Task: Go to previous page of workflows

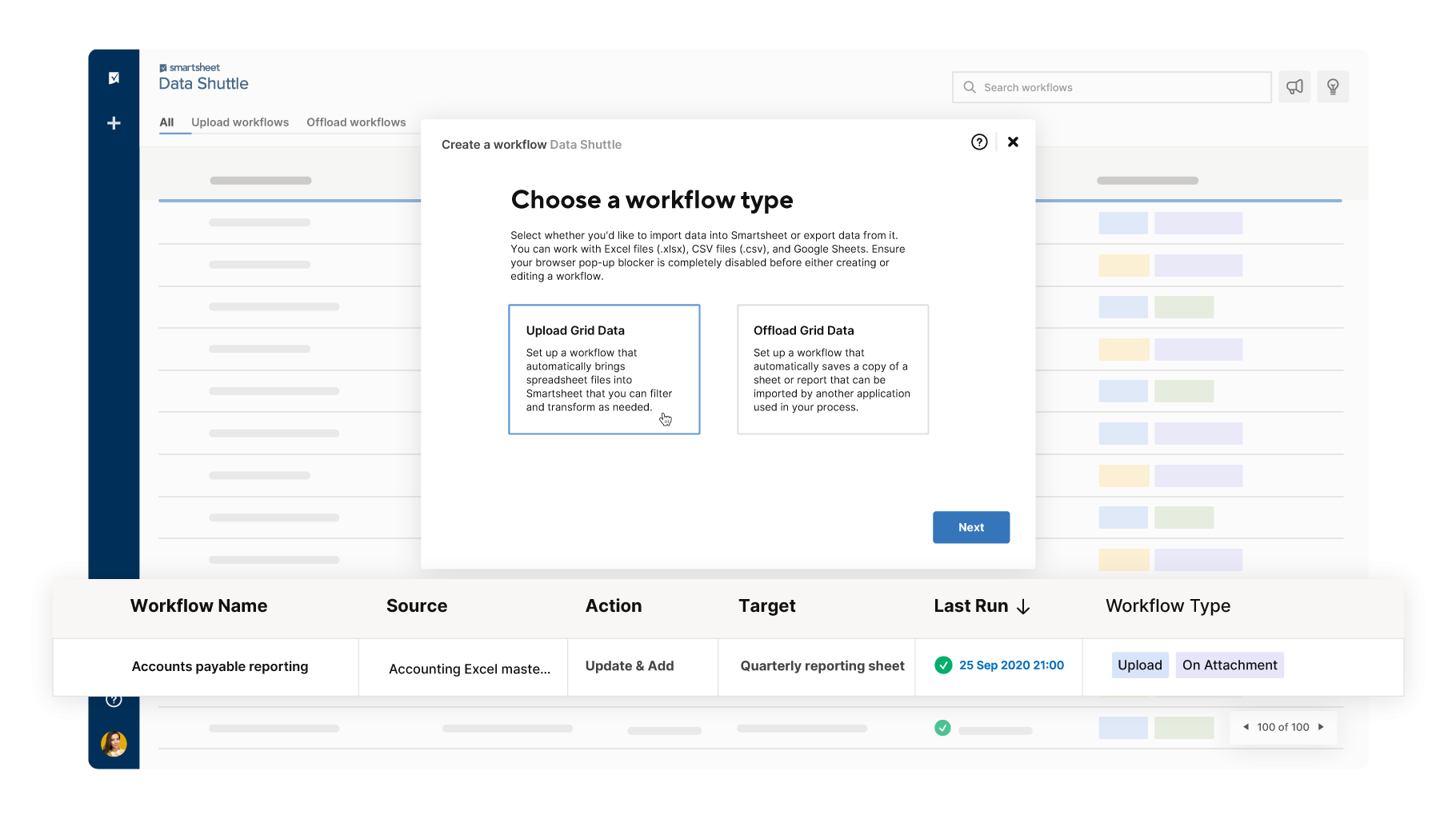Action: [x=1246, y=726]
